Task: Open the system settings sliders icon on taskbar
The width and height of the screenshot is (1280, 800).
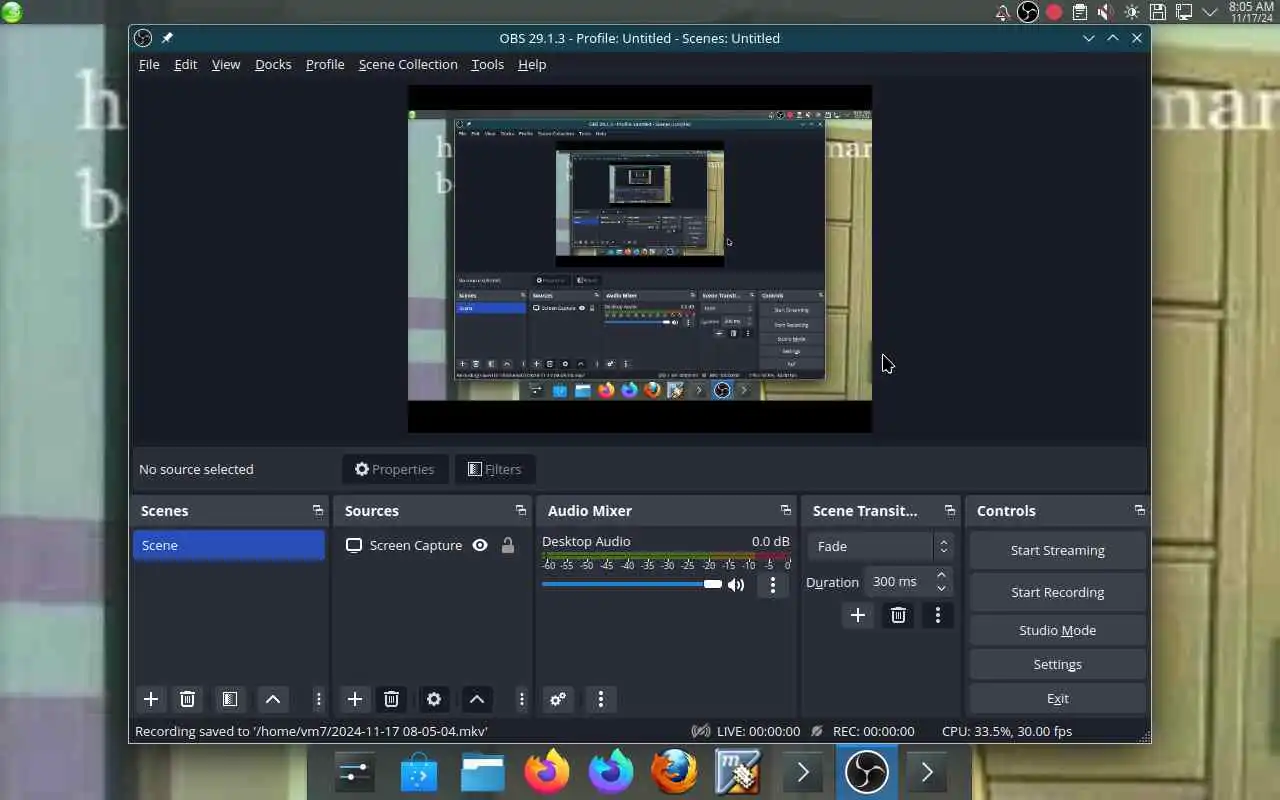Action: (x=355, y=772)
